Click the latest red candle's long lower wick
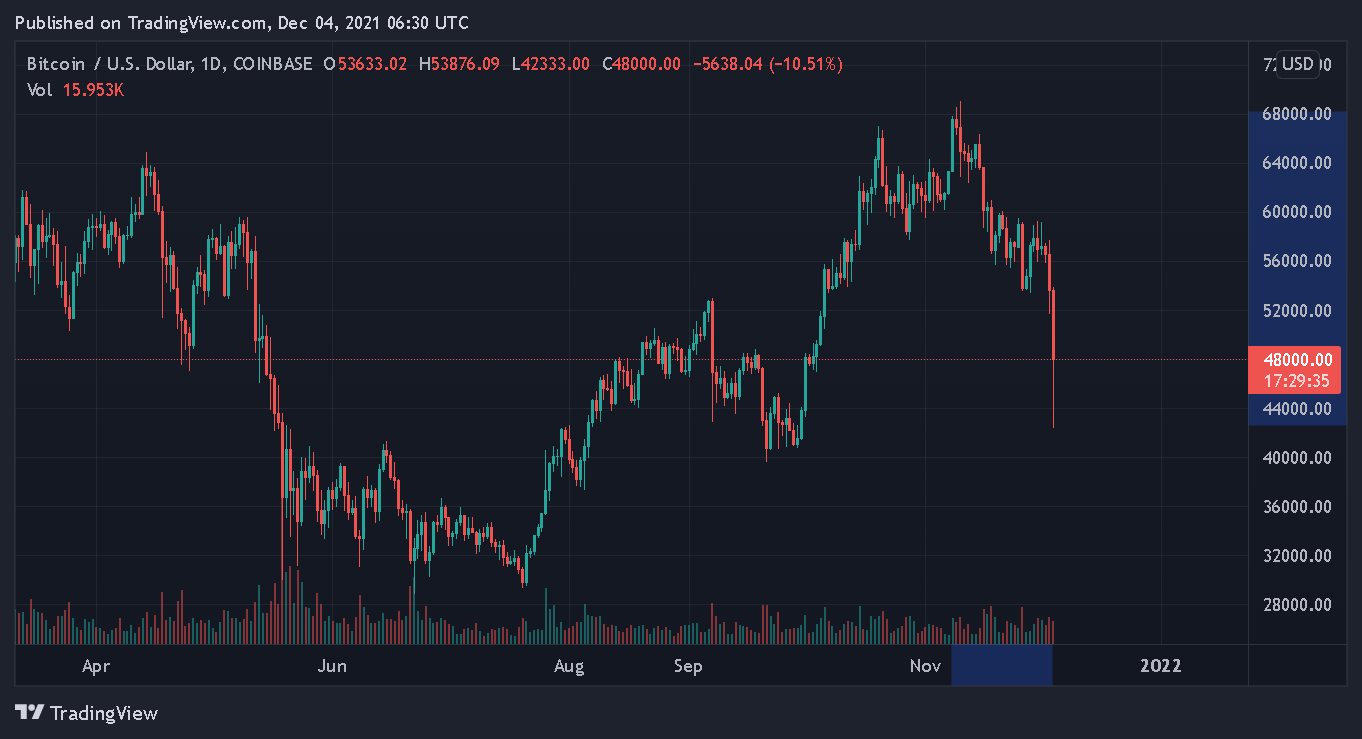Viewport: 1362px width, 739px height. tap(1054, 393)
